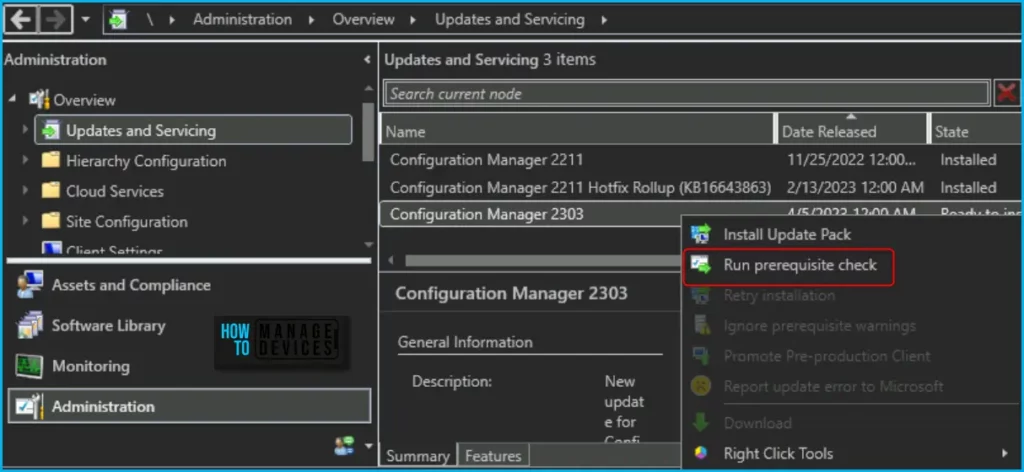Select Site Configuration in the tree
The width and height of the screenshot is (1024, 472).
coord(127,222)
